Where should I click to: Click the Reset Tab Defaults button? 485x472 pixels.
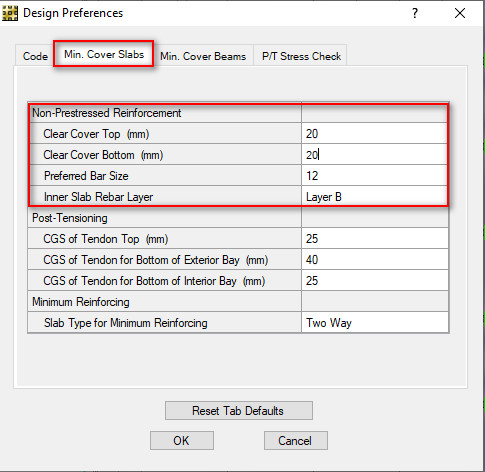239,410
